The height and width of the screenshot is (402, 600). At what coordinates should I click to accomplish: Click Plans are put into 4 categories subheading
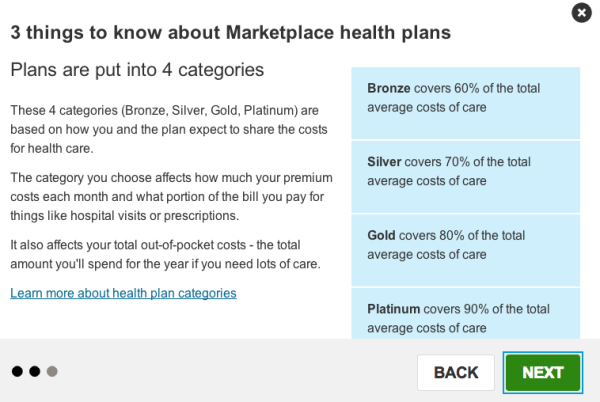click(x=137, y=70)
